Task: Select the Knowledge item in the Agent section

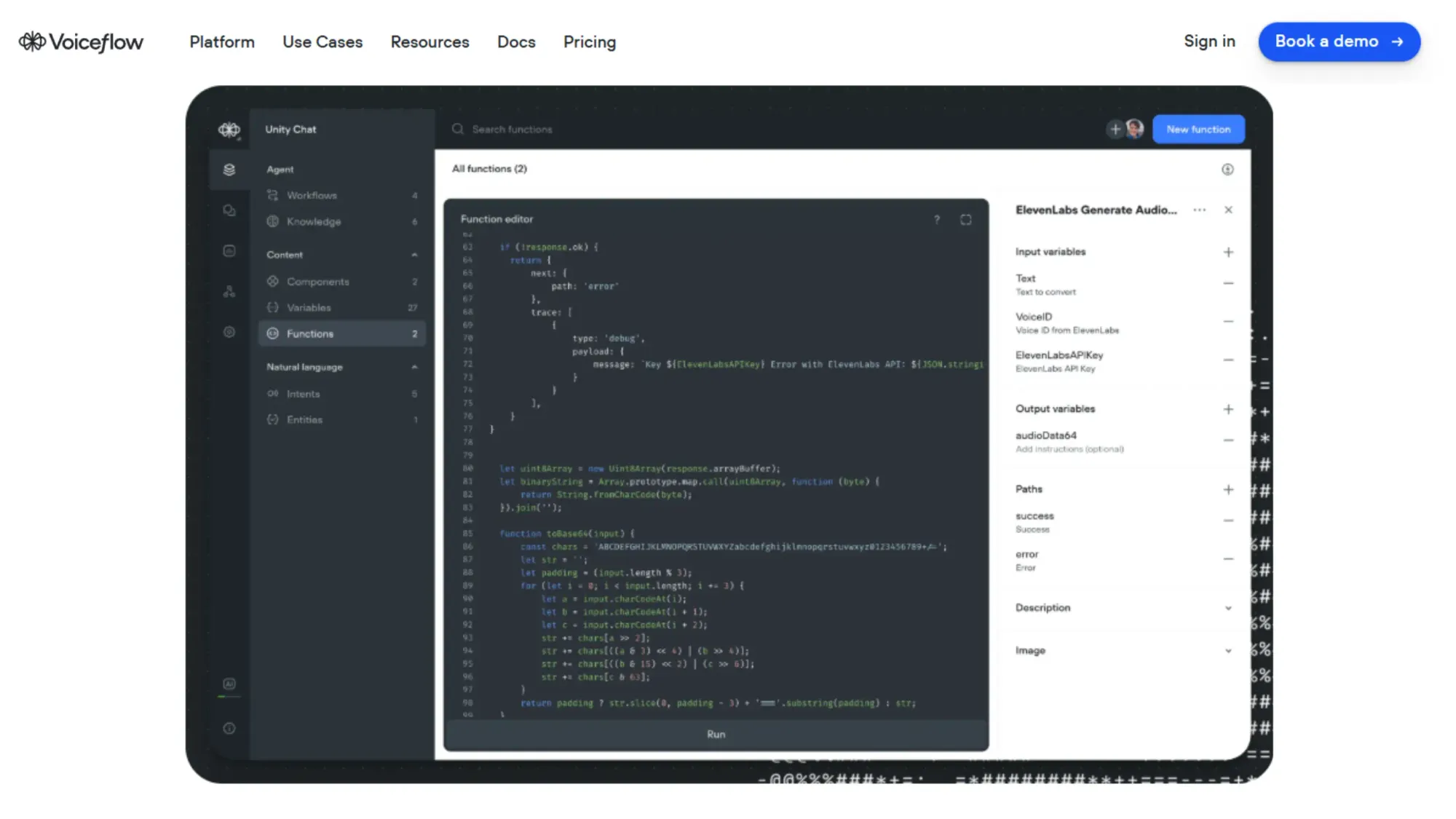Action: click(x=313, y=221)
